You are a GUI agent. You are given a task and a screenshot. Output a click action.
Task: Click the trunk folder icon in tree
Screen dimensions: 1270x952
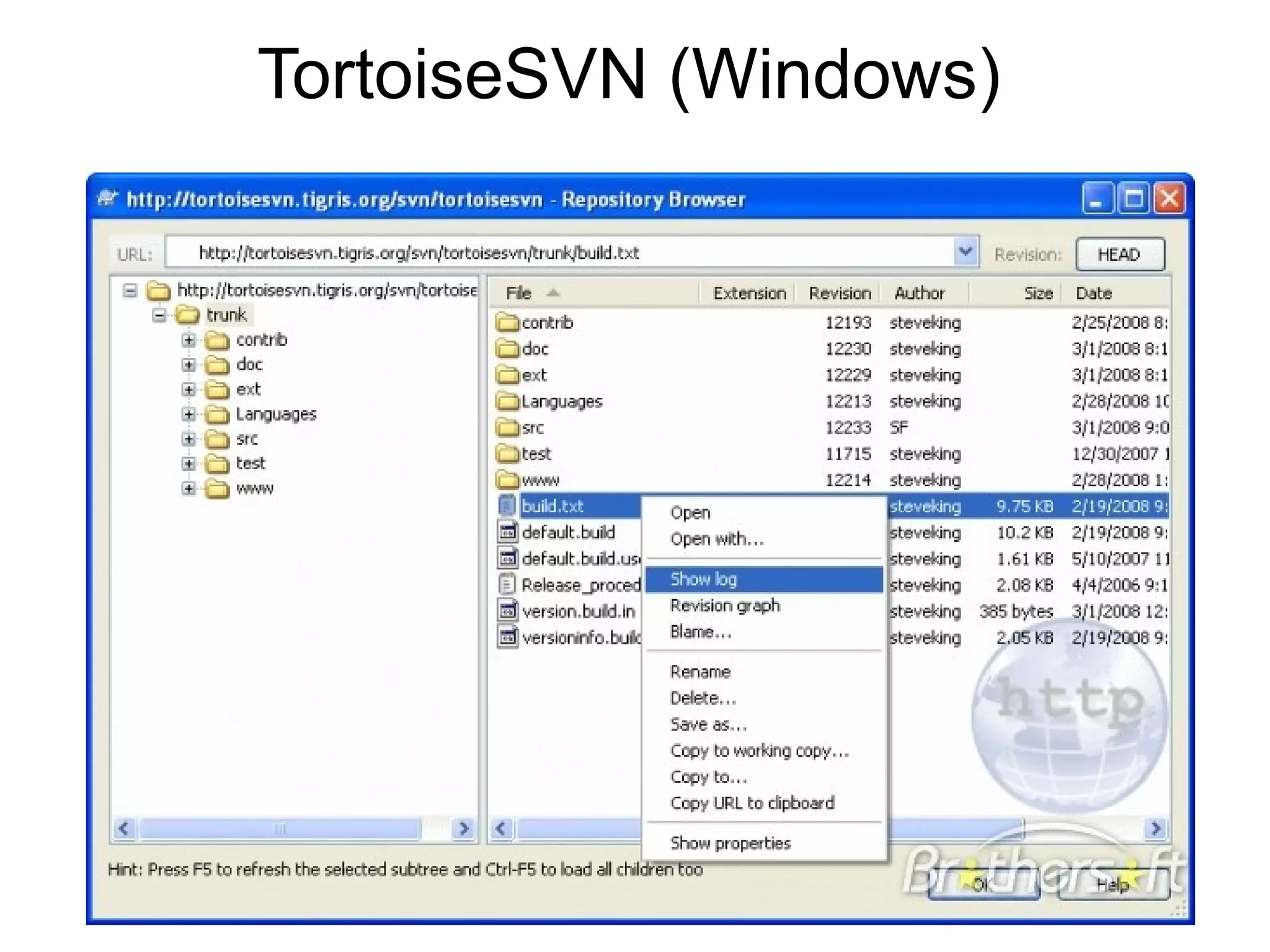[187, 315]
